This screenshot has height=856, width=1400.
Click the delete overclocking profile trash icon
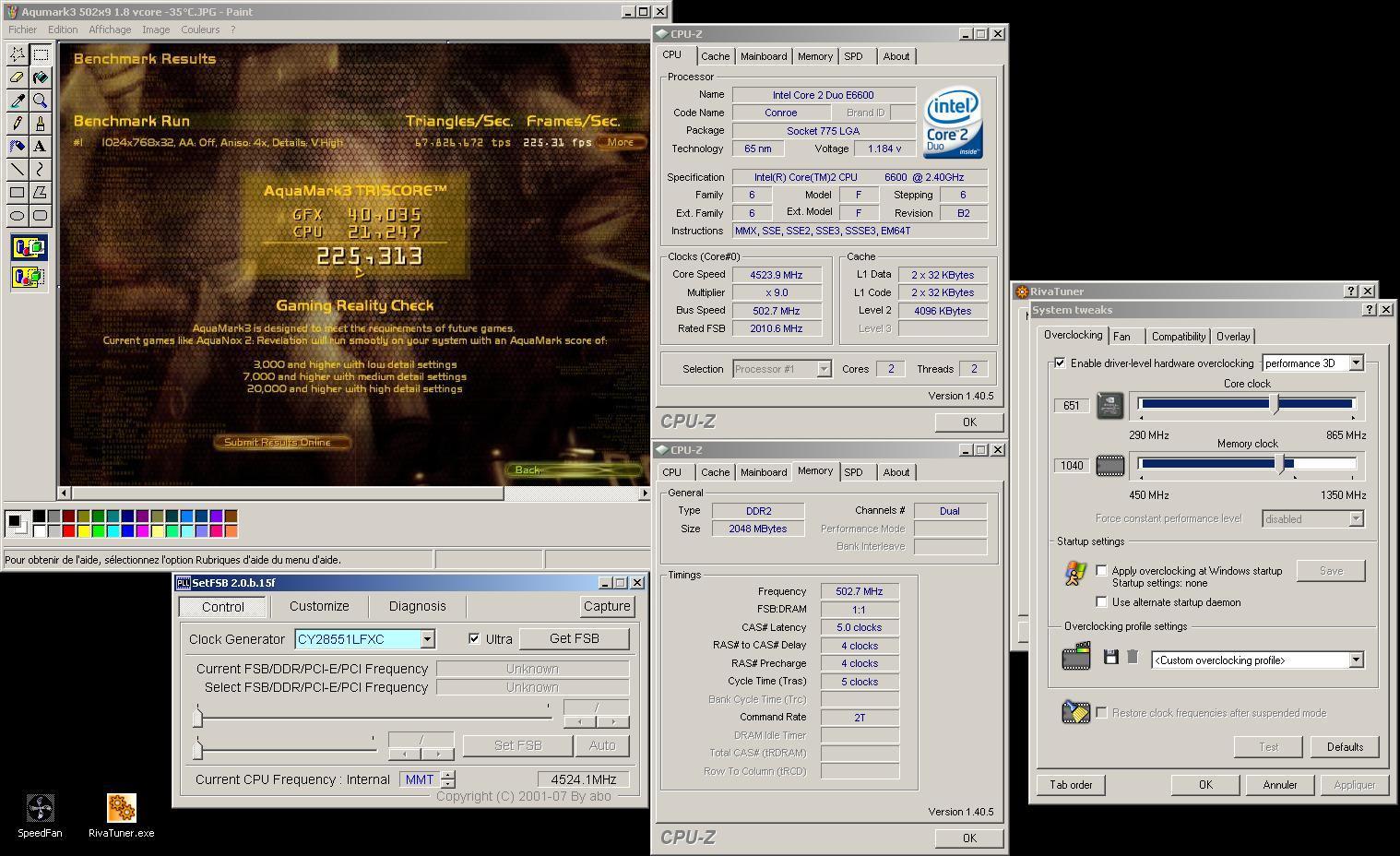(1133, 658)
